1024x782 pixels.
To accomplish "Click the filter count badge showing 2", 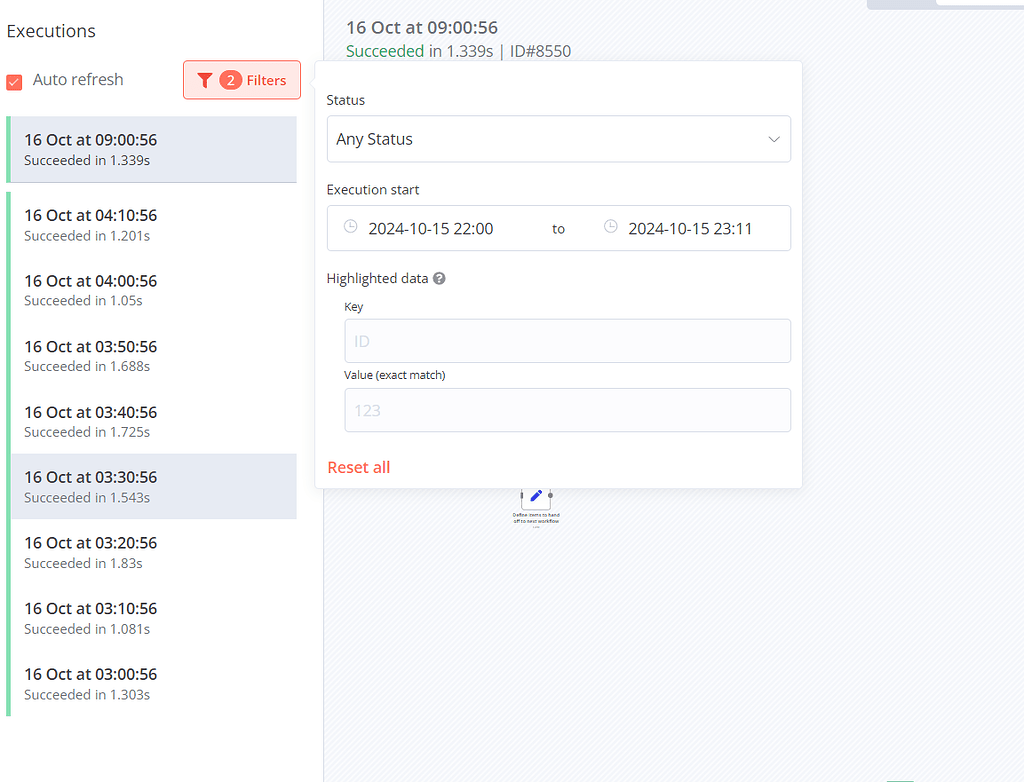I will pos(231,80).
